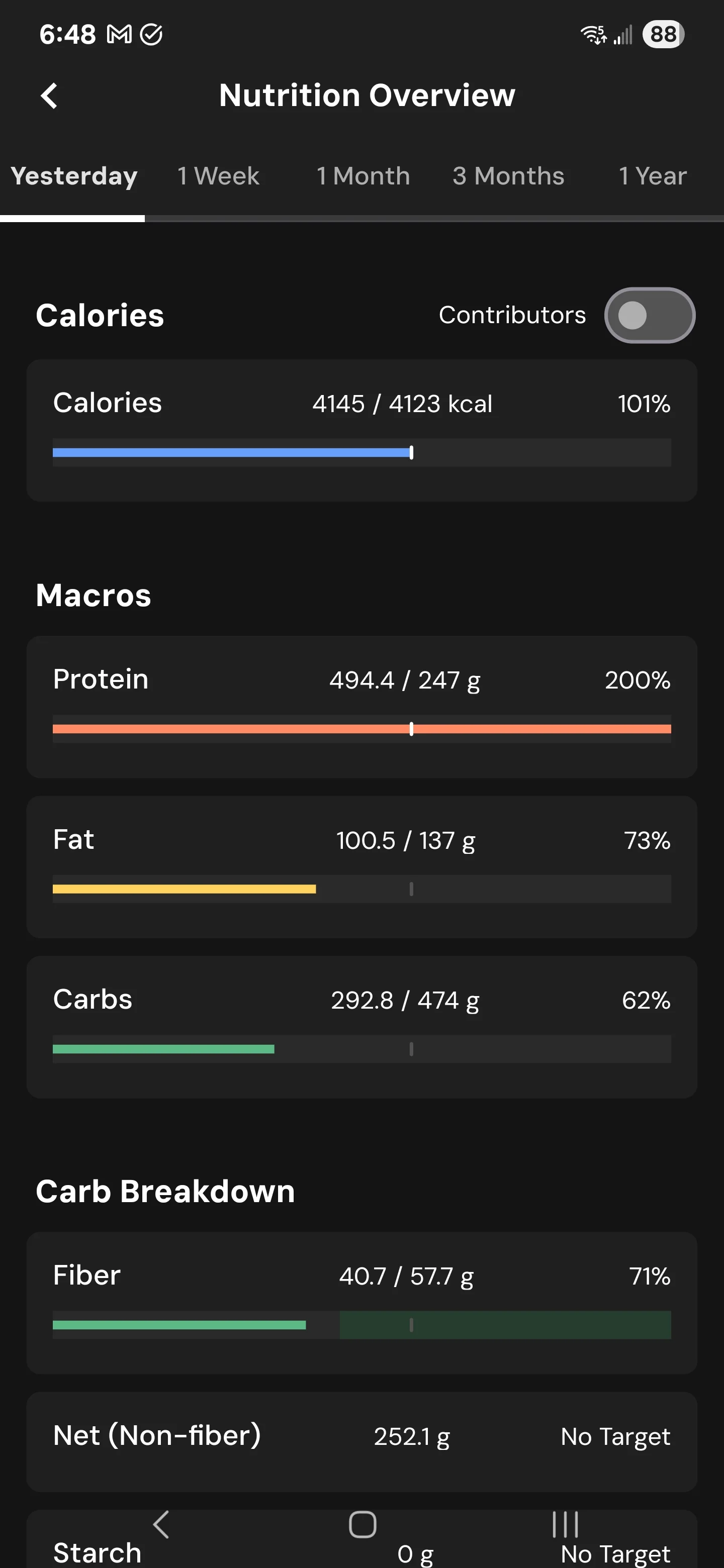The image size is (724, 1568).
Task: Tap the Android home navigation button
Action: click(x=363, y=1524)
